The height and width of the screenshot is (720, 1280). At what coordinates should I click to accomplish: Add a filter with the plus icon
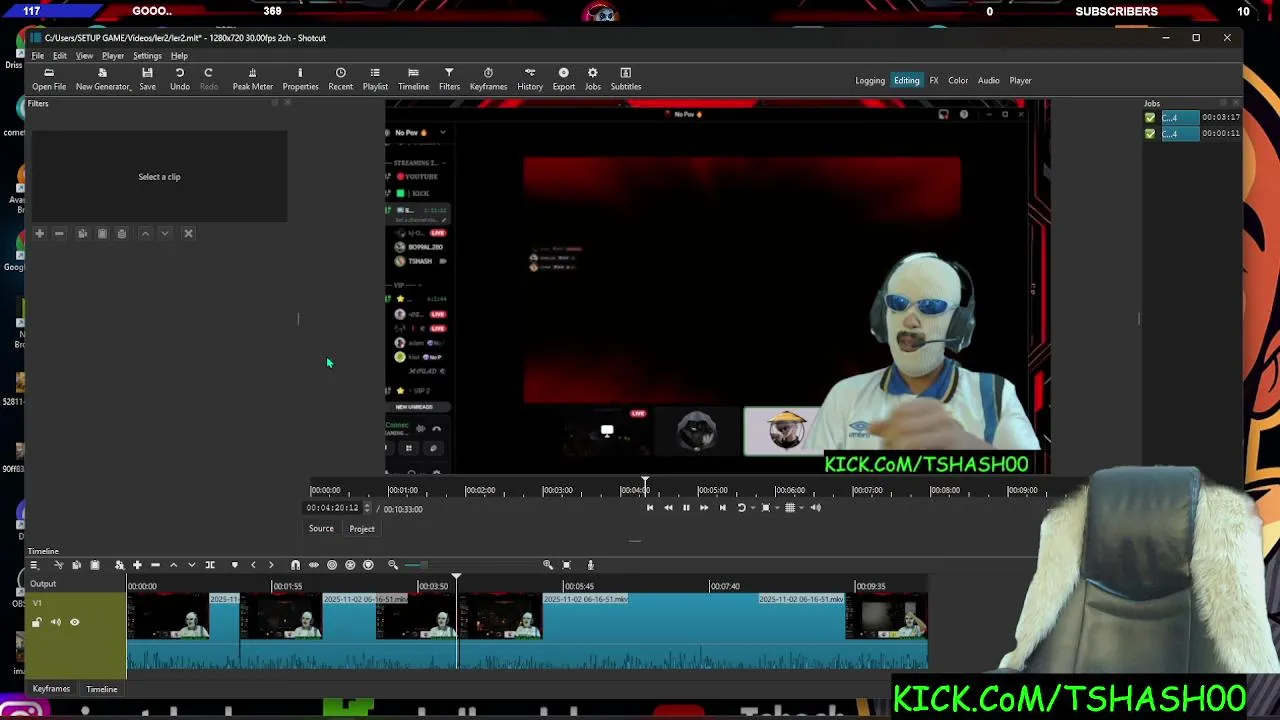[39, 233]
